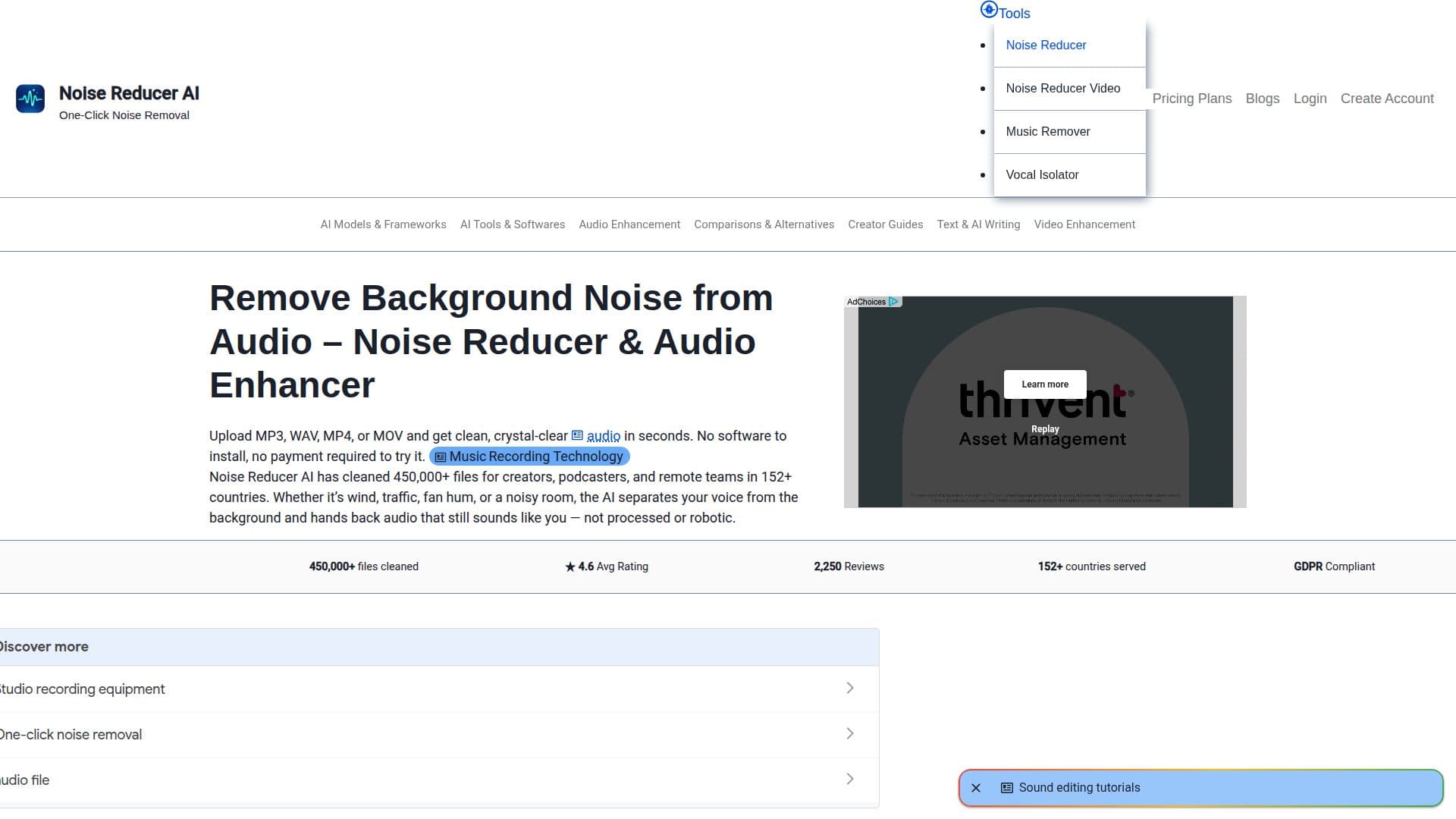1456x819 pixels.
Task: Click the Tools menu circle icon
Action: pyautogui.click(x=989, y=10)
